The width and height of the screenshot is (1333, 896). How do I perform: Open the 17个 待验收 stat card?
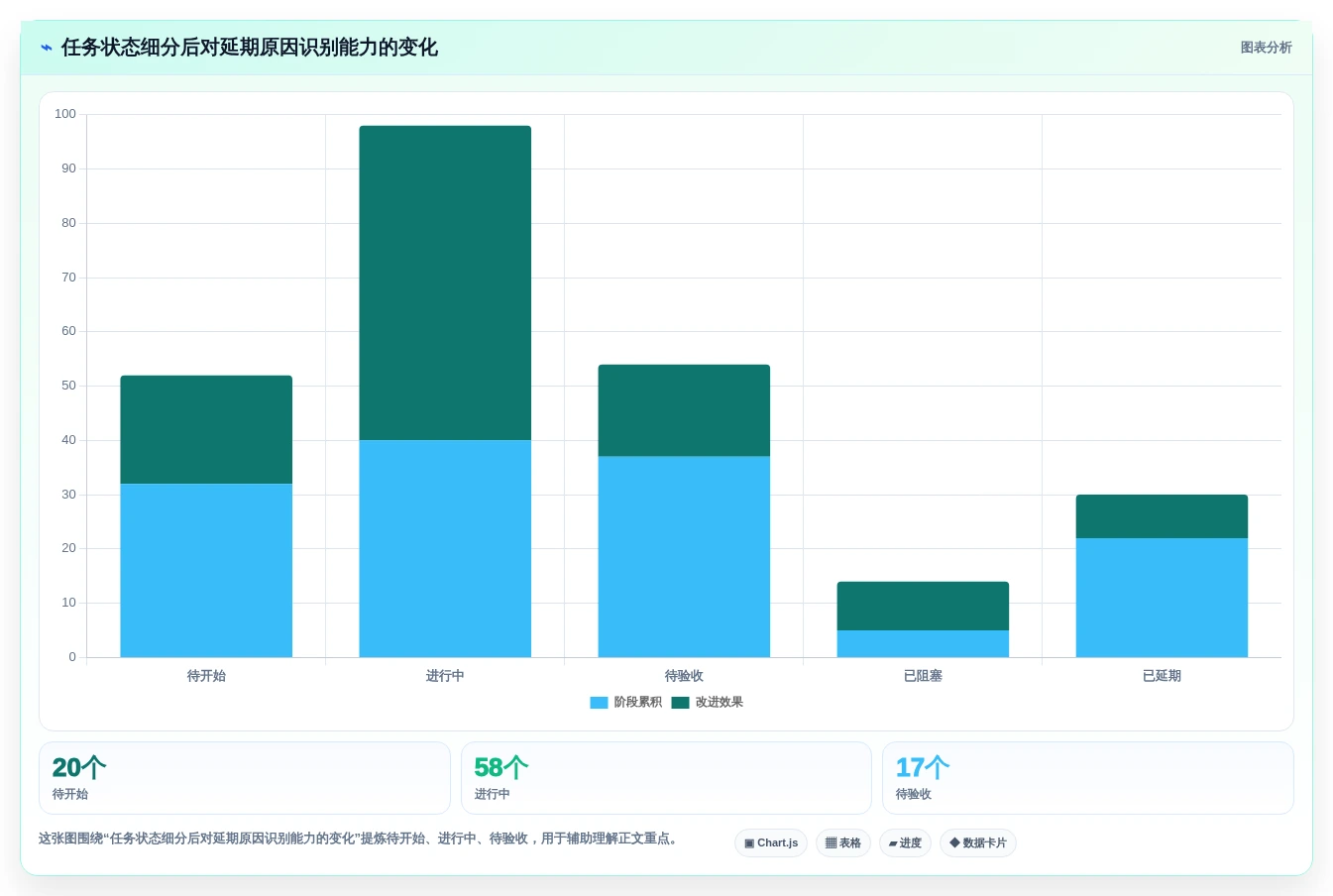pyautogui.click(x=1088, y=778)
